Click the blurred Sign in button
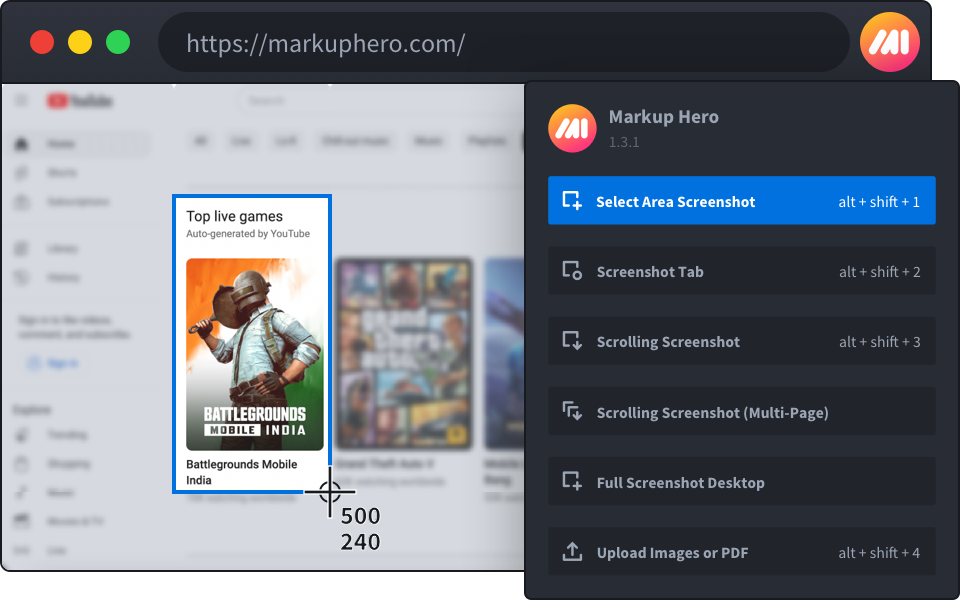This screenshot has height=600, width=960. pyautogui.click(x=53, y=364)
